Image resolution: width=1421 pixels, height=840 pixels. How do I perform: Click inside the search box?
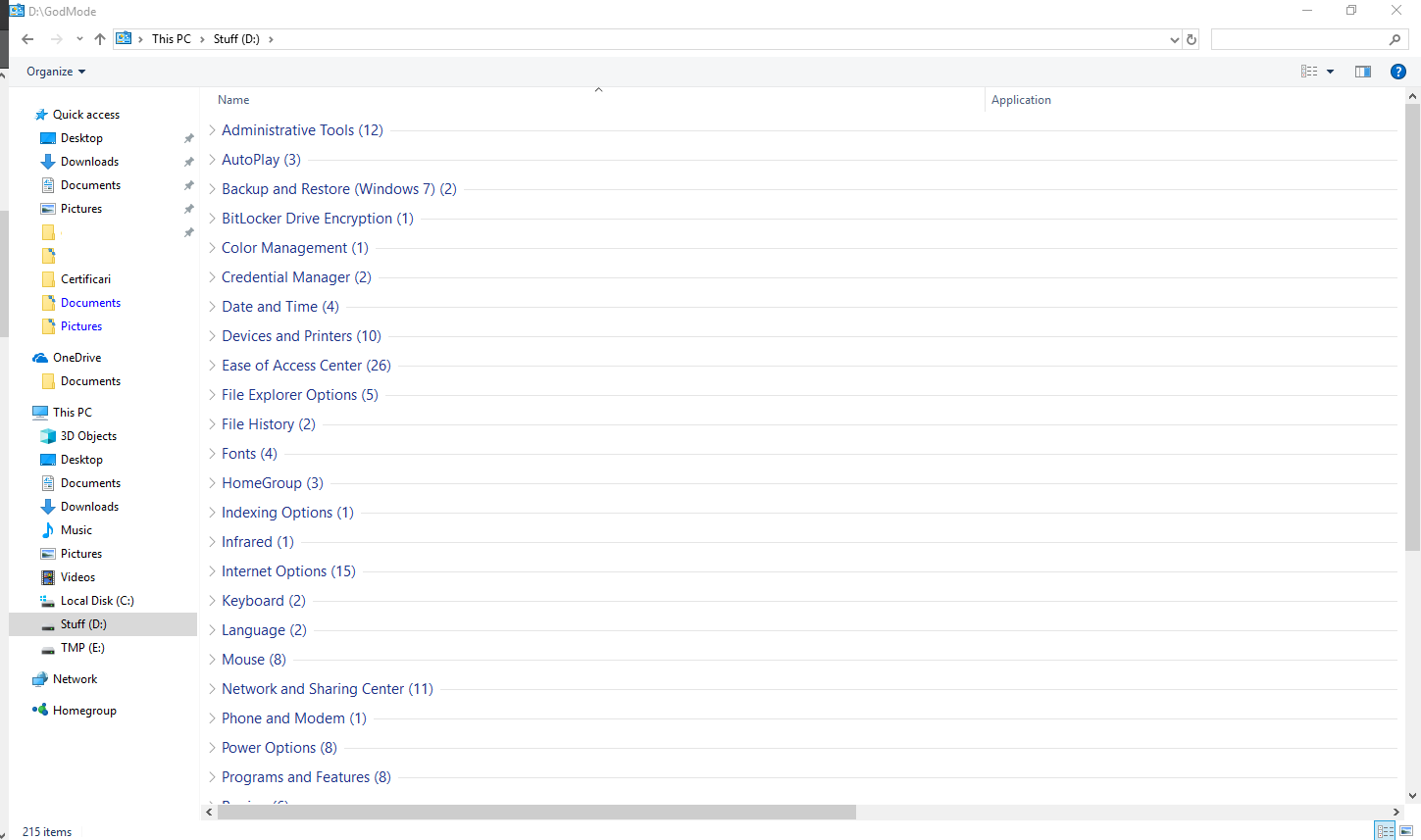(1299, 39)
